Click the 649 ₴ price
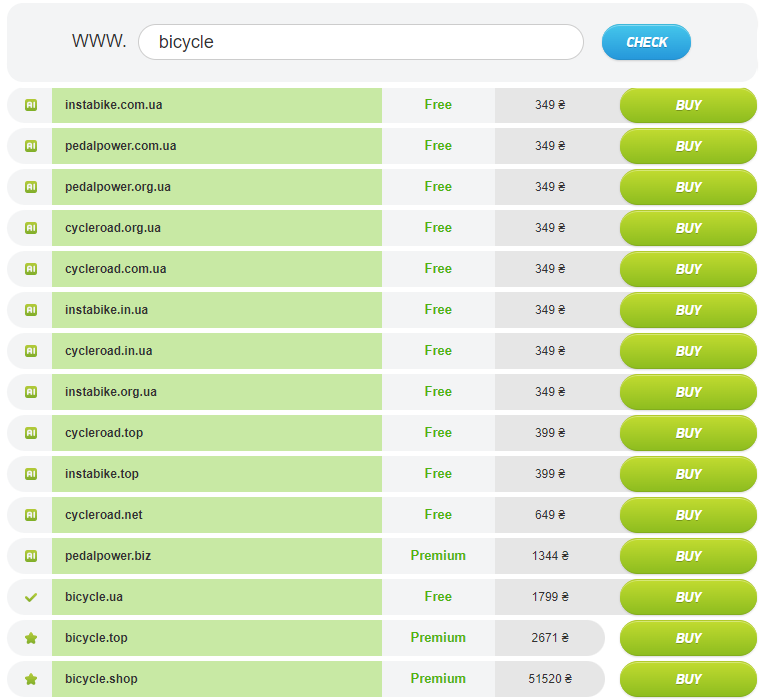The image size is (770, 700). click(550, 515)
